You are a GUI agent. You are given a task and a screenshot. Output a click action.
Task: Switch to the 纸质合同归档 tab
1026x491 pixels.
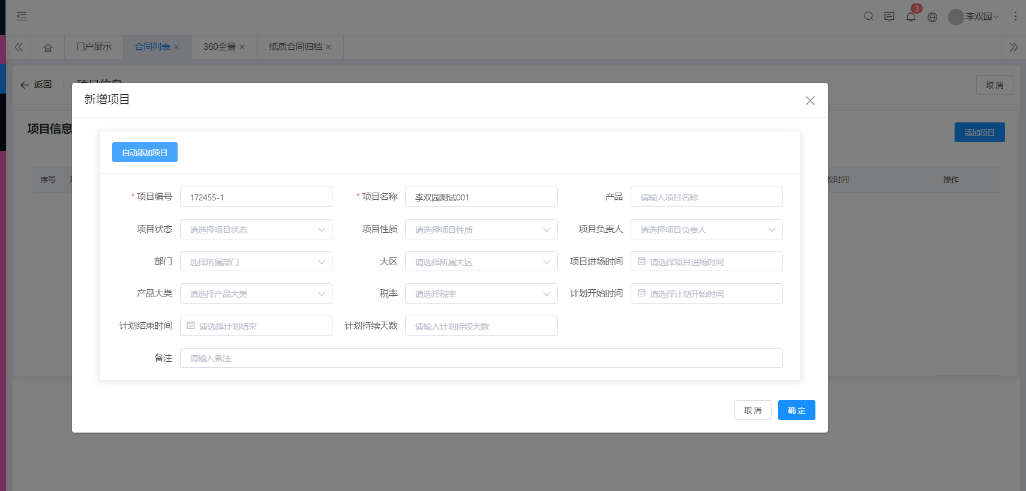pos(294,47)
